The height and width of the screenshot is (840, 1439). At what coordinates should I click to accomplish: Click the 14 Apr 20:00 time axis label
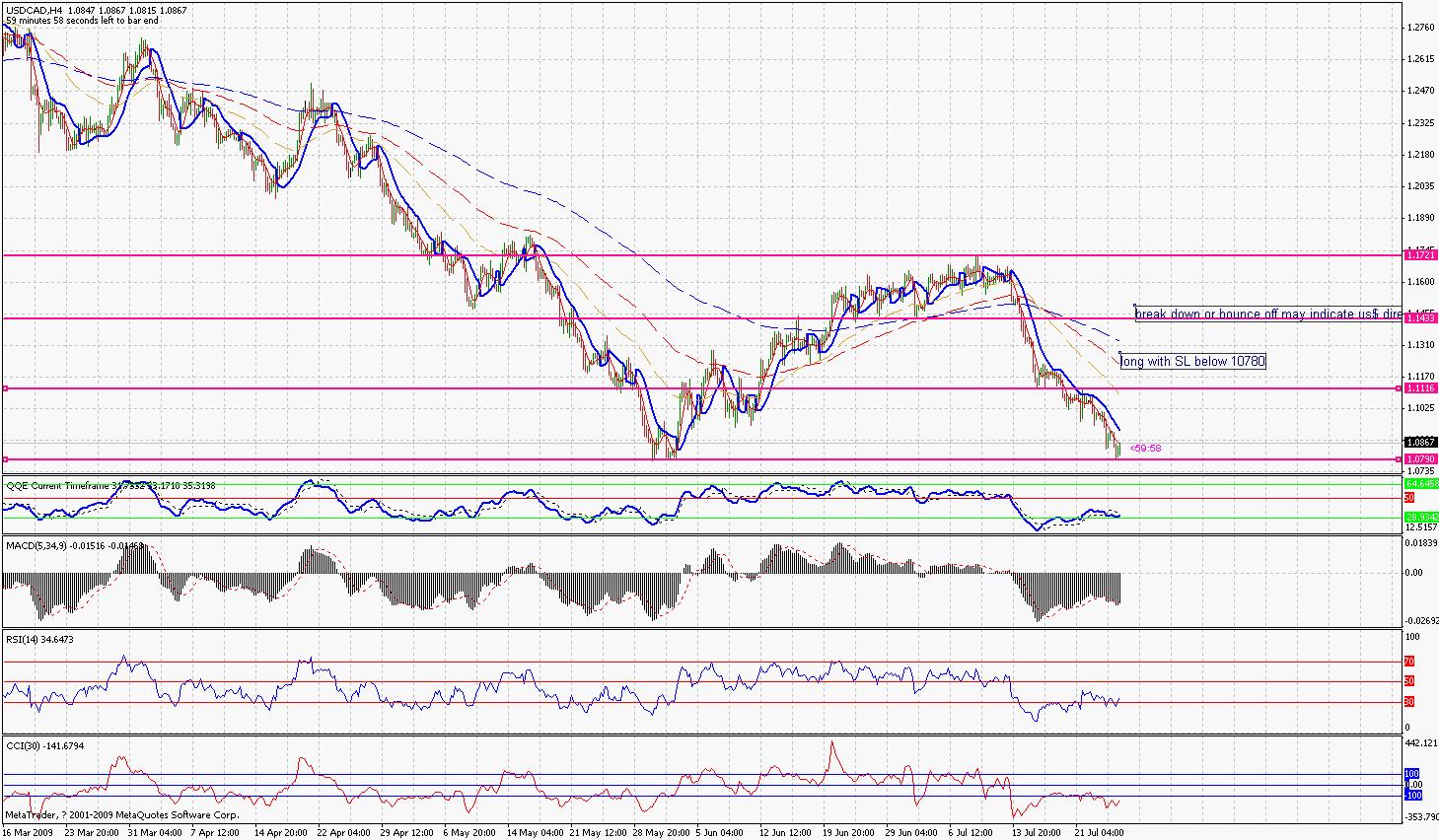point(281,833)
